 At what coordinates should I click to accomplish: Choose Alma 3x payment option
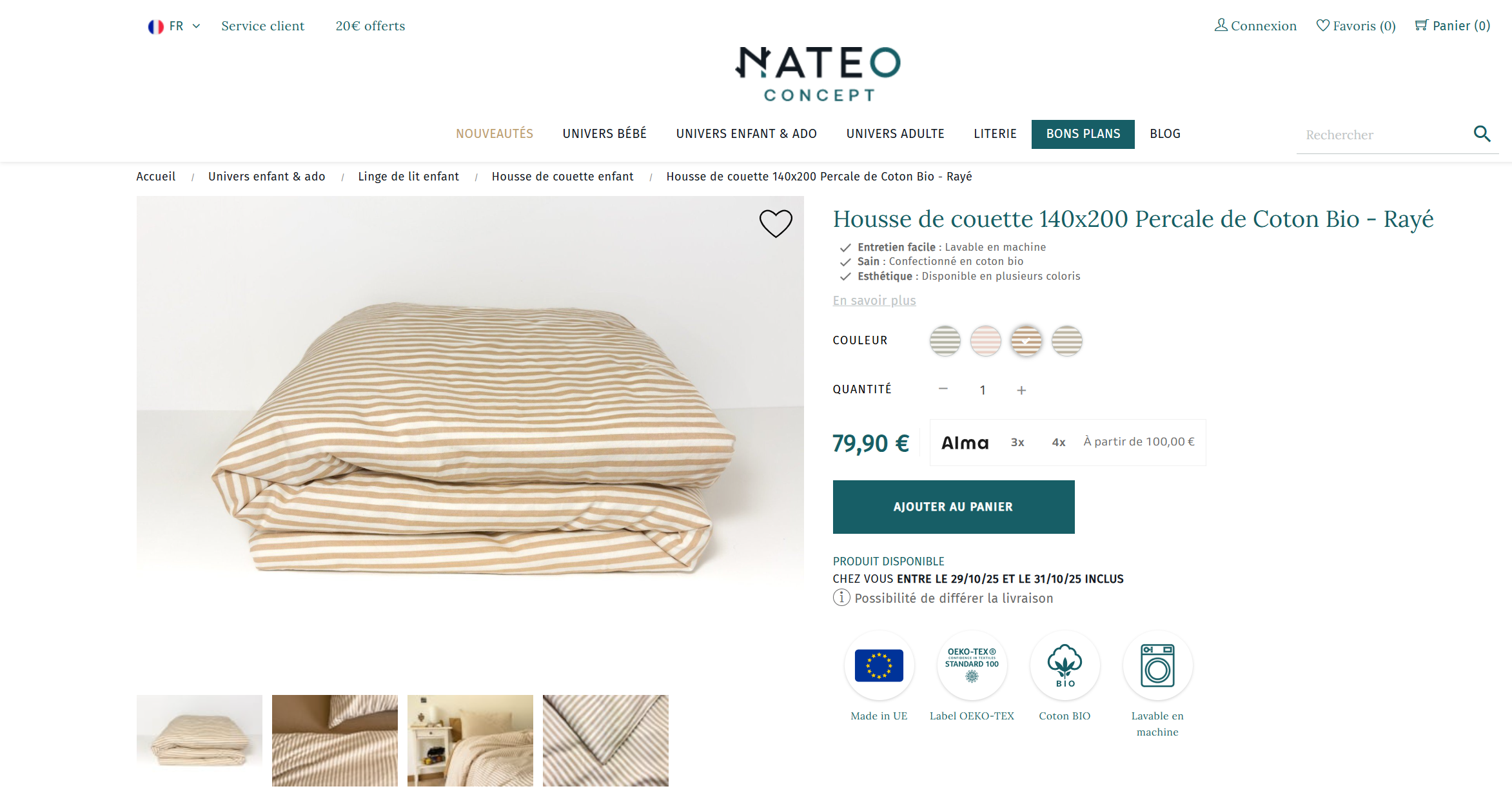click(1017, 442)
